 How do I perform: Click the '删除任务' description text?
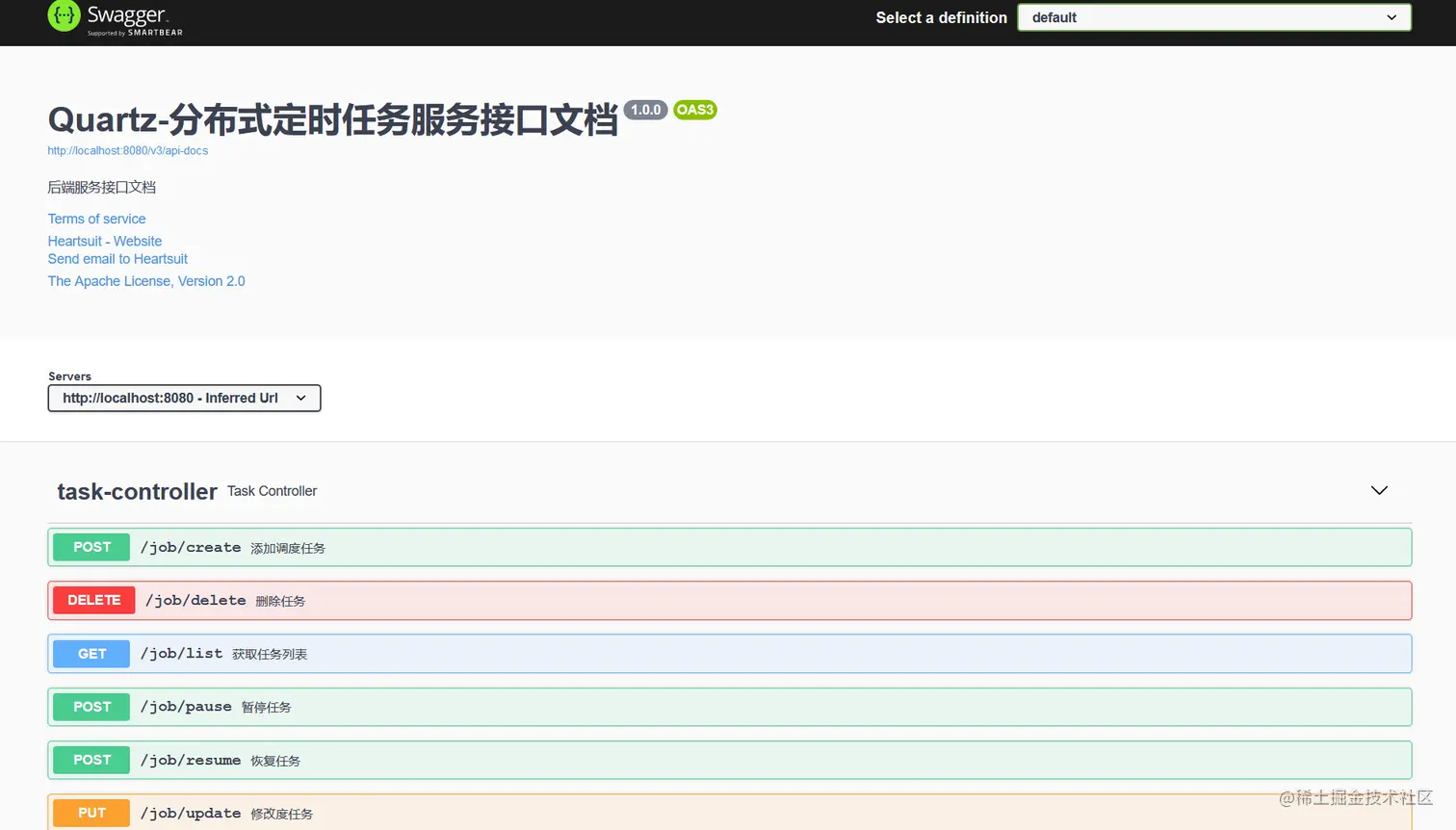tap(280, 601)
